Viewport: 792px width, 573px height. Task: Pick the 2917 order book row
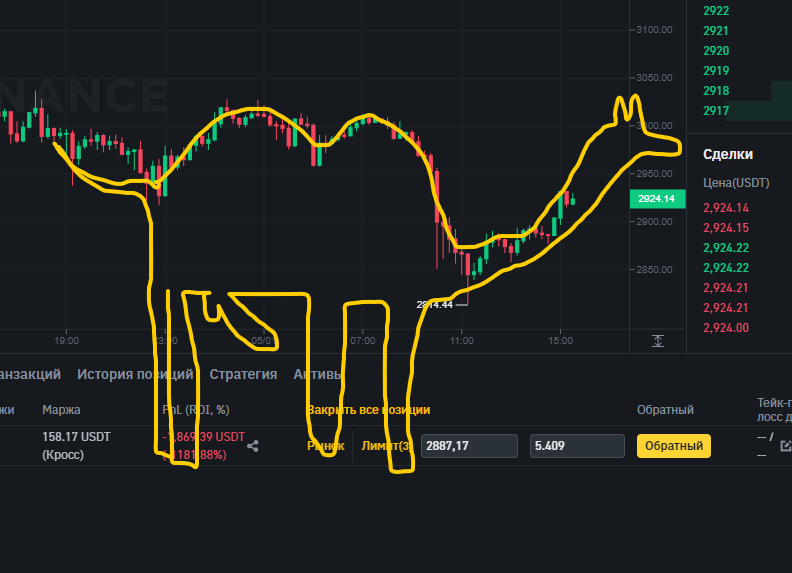(x=716, y=111)
